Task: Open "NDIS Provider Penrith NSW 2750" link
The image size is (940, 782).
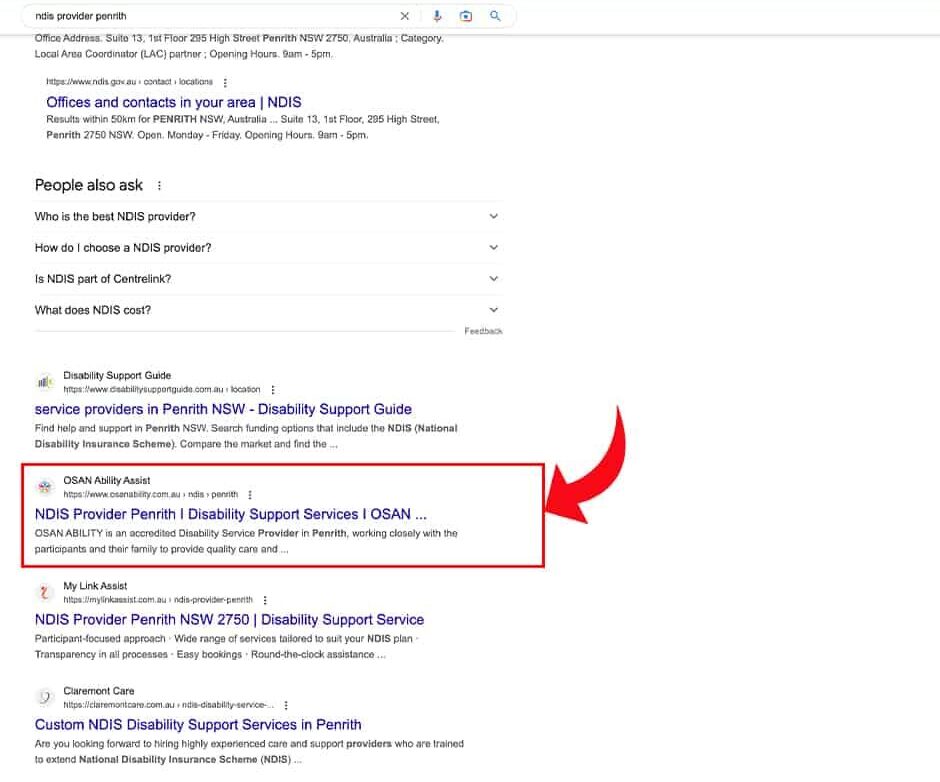Action: (229, 620)
